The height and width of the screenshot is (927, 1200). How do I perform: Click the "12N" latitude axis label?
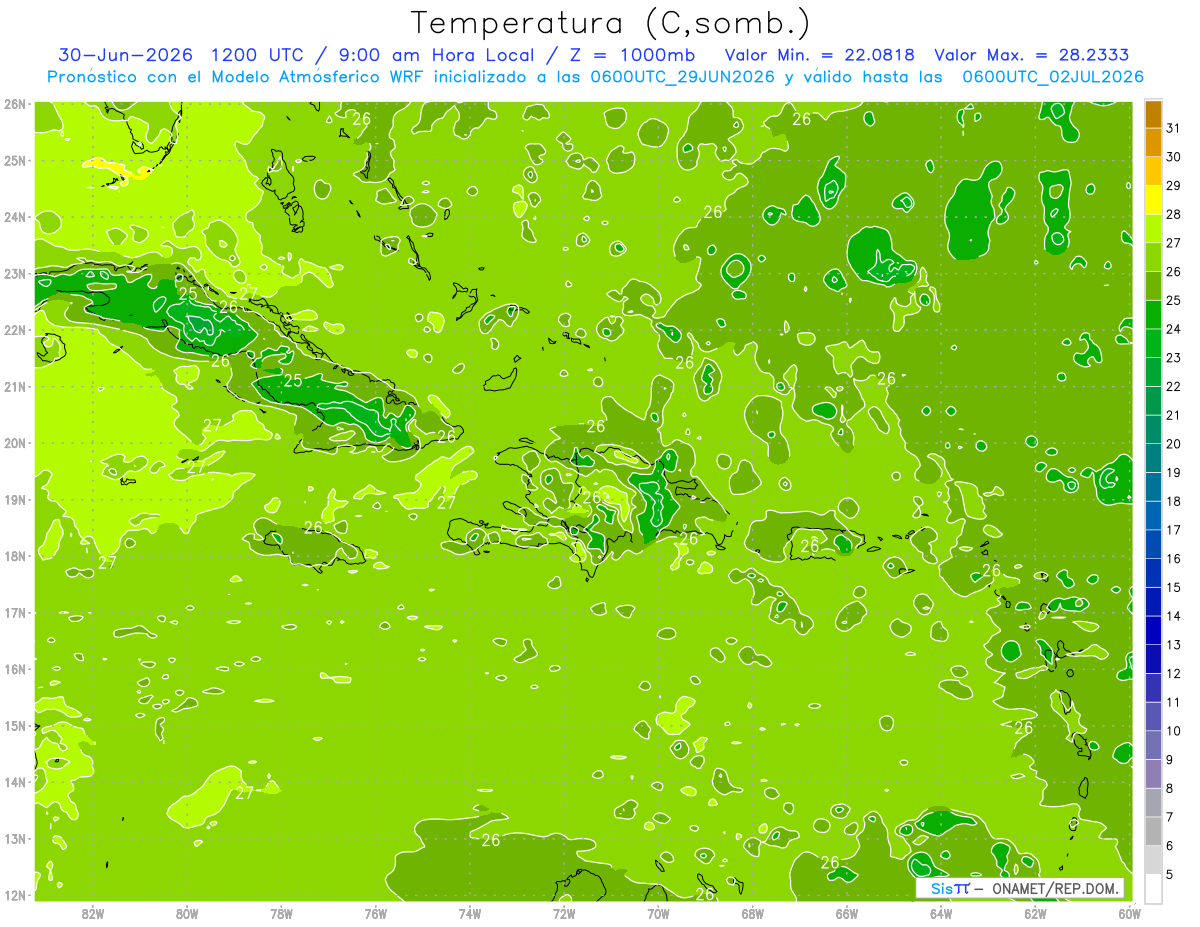[x=15, y=894]
